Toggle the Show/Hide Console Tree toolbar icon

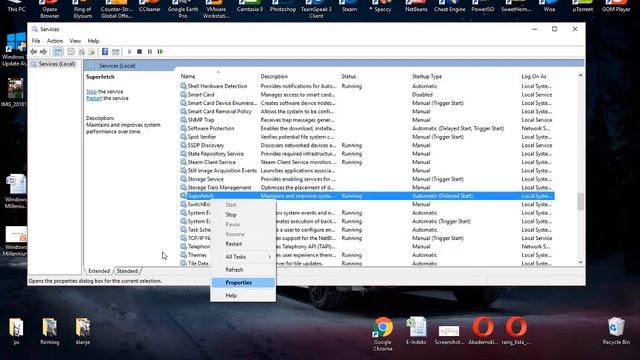pyautogui.click(x=58, y=52)
